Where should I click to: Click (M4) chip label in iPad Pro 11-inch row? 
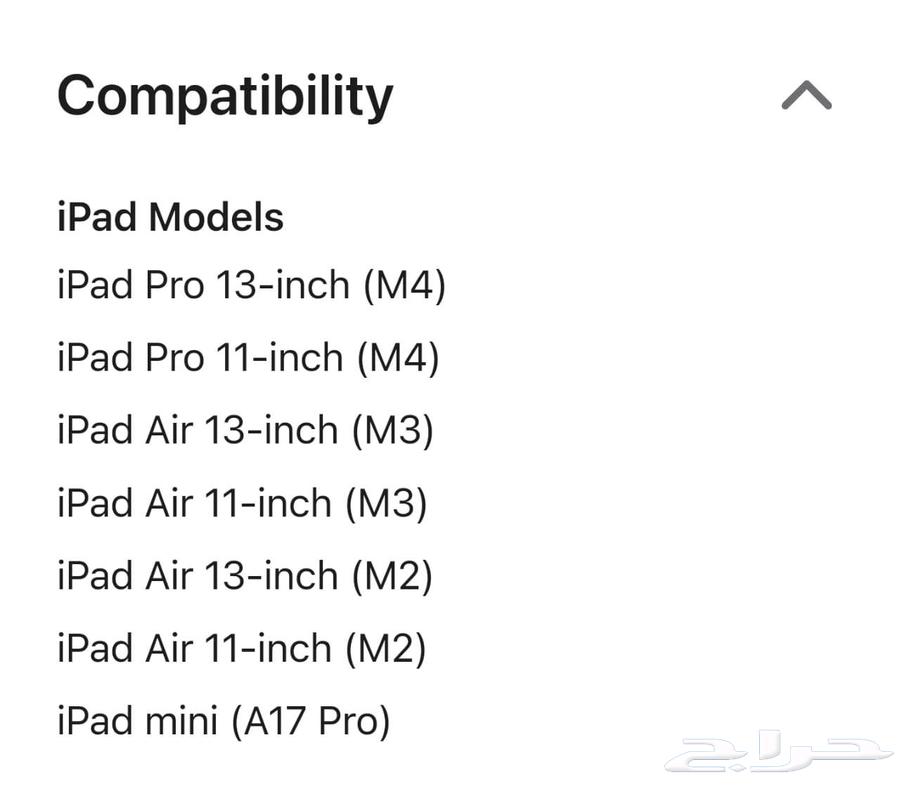(x=398, y=359)
